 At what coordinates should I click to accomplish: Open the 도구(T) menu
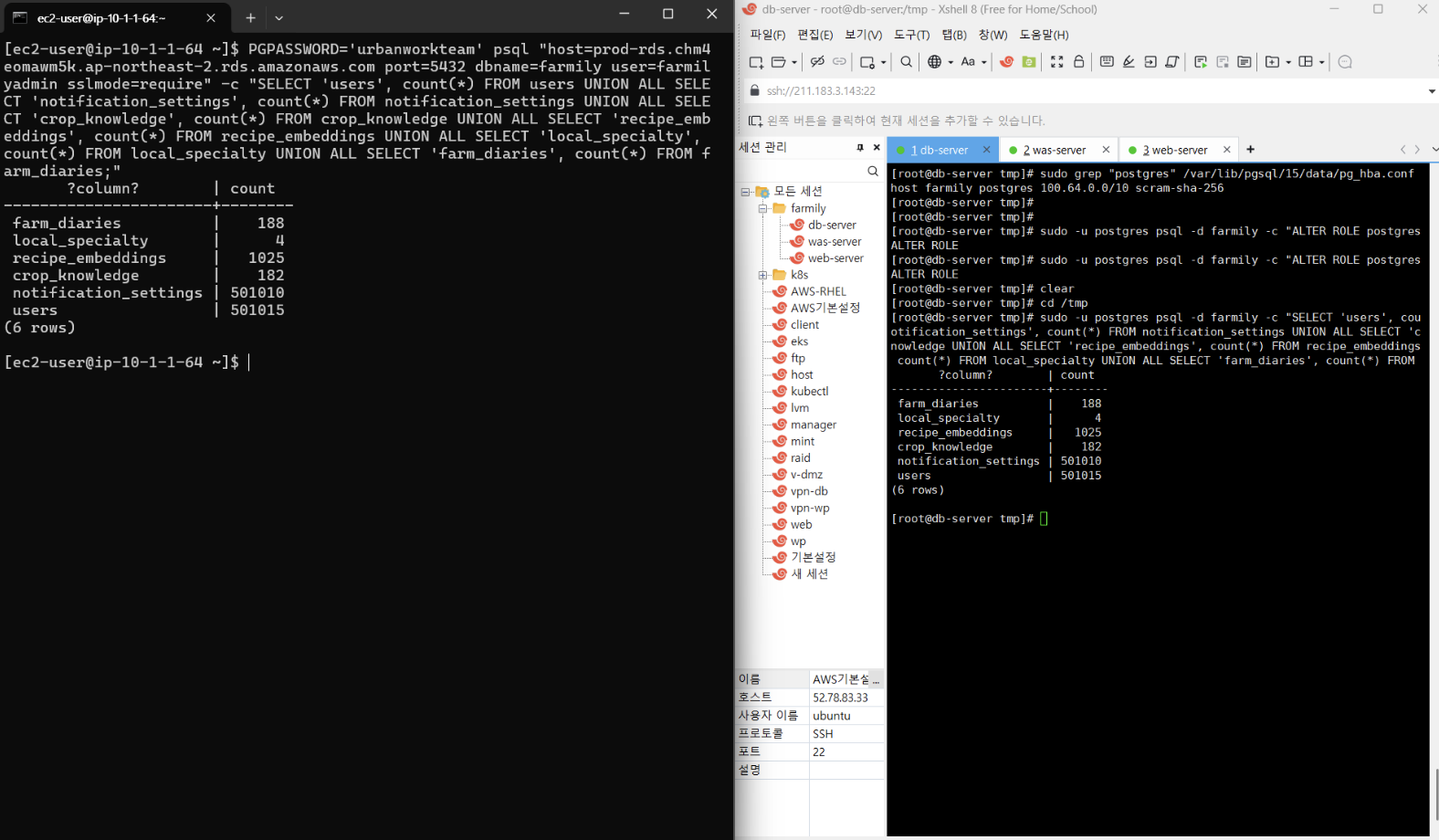click(x=911, y=35)
